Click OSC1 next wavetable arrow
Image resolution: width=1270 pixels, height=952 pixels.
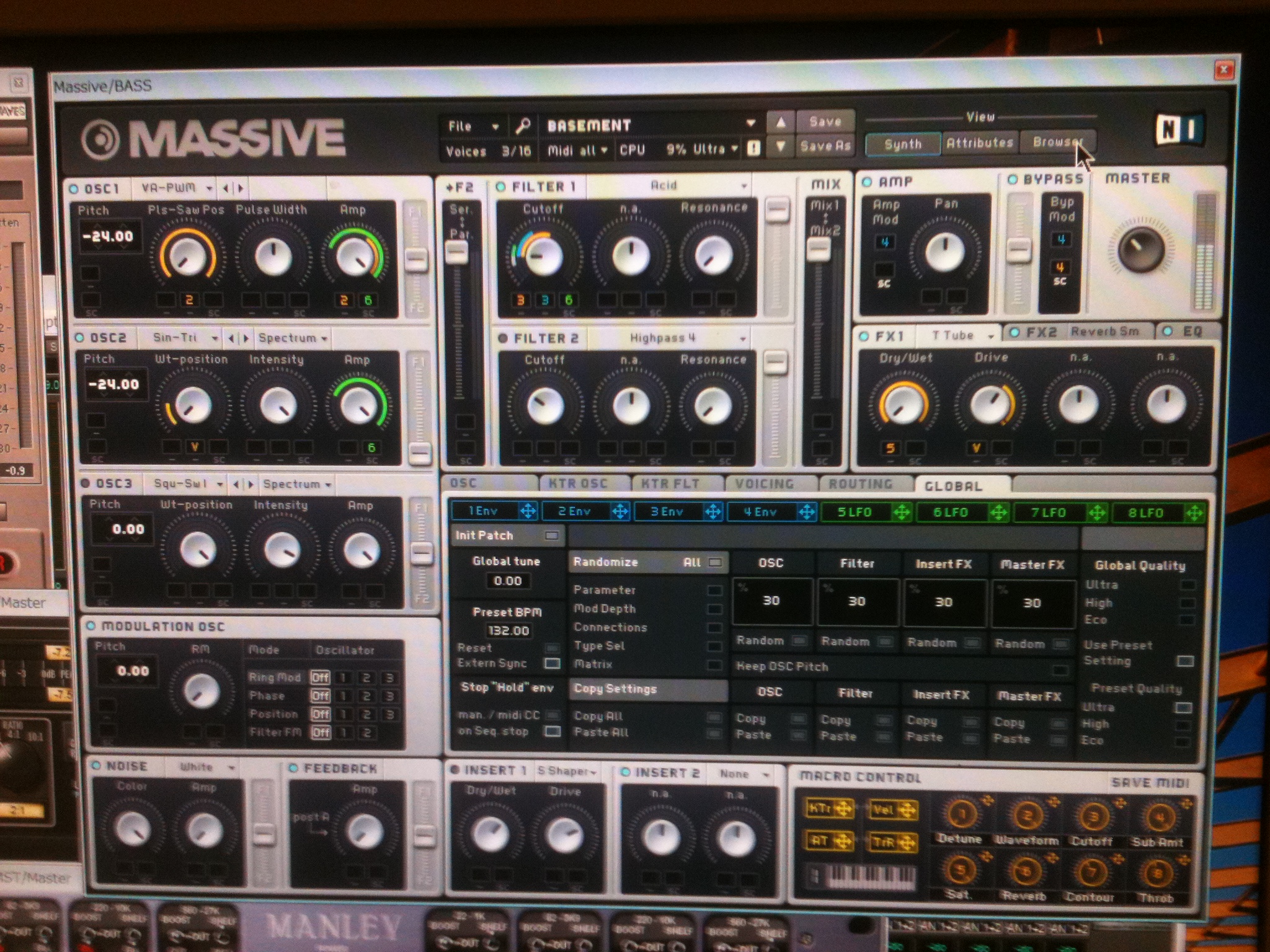(241, 188)
